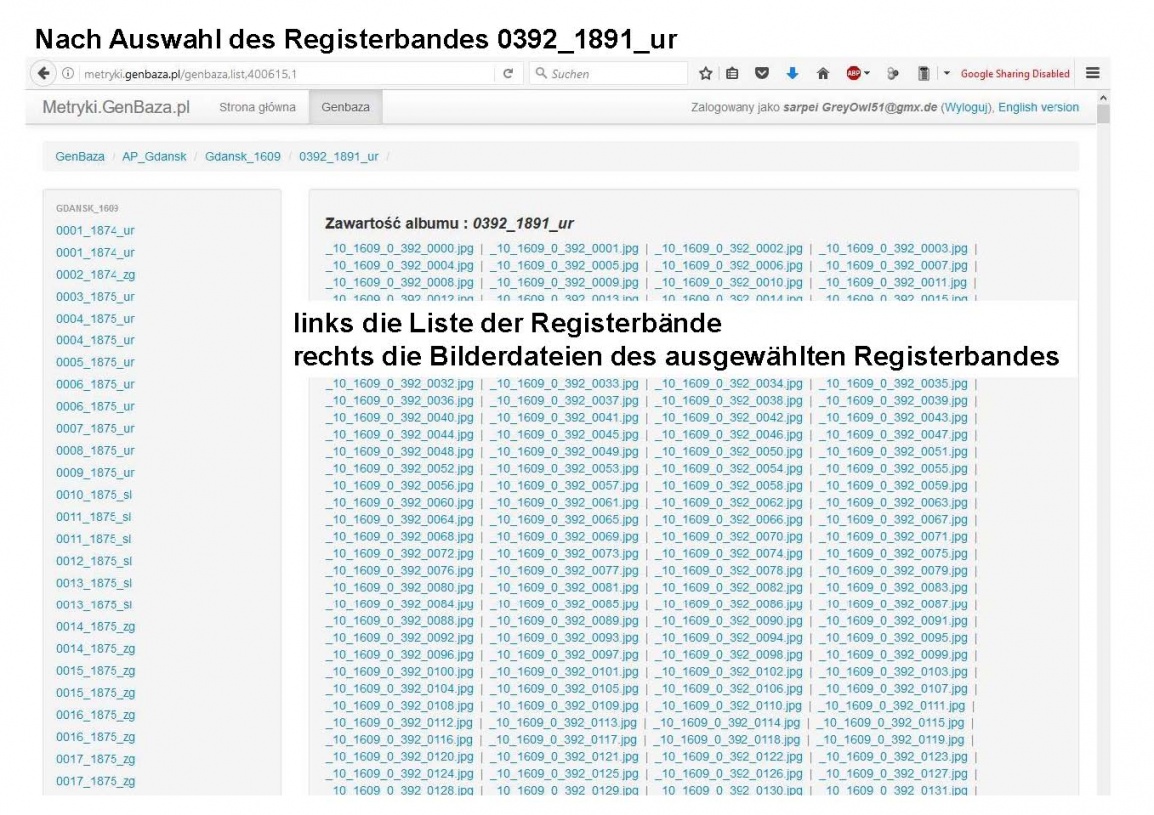Show the site information icon in address bar

(67, 73)
